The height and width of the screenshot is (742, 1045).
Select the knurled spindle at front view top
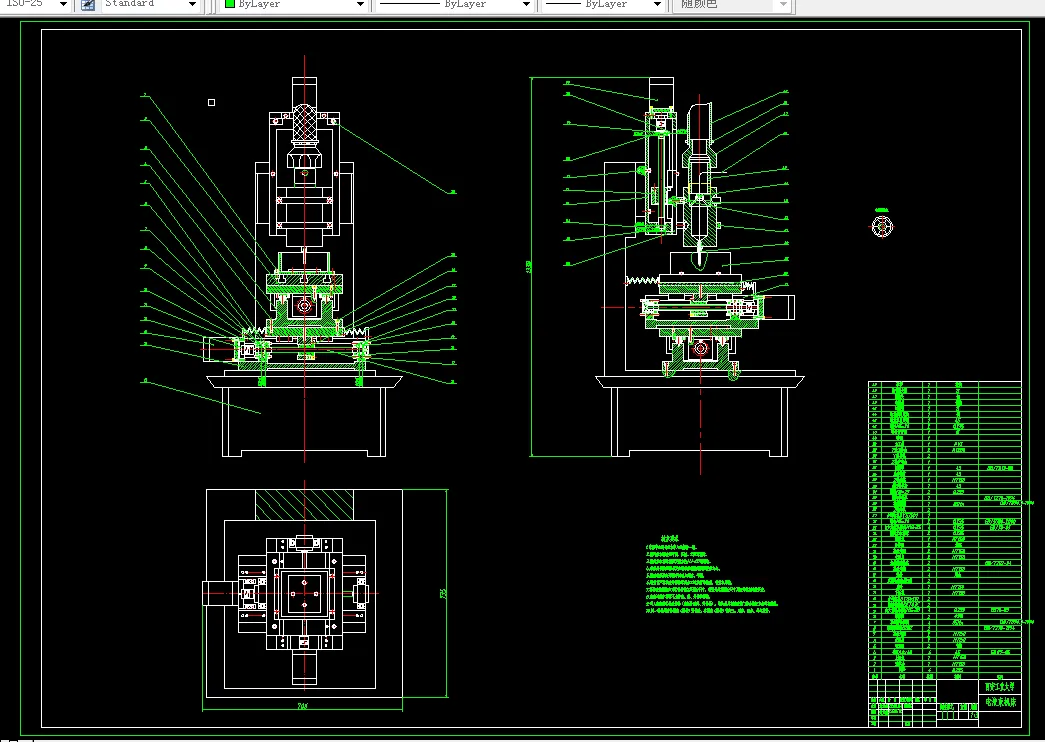pyautogui.click(x=304, y=123)
